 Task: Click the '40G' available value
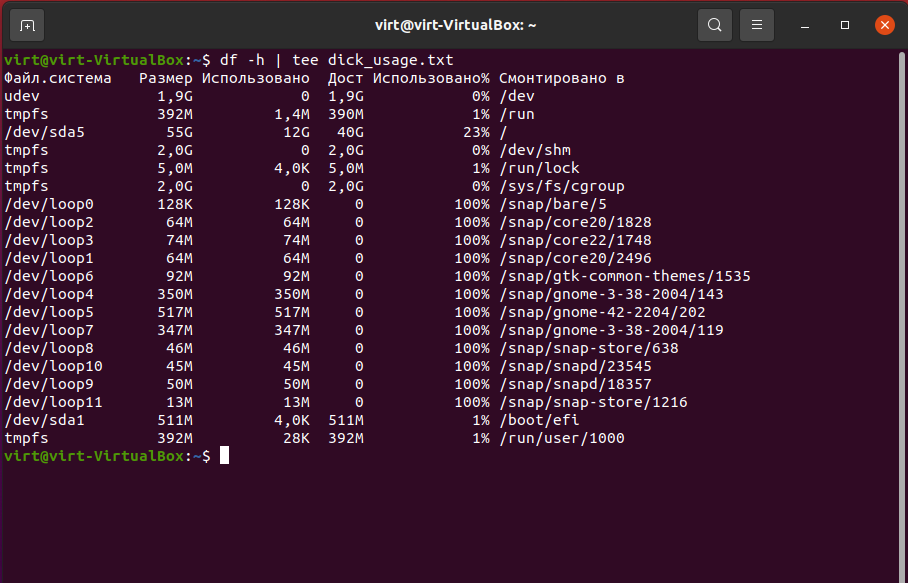click(x=350, y=132)
